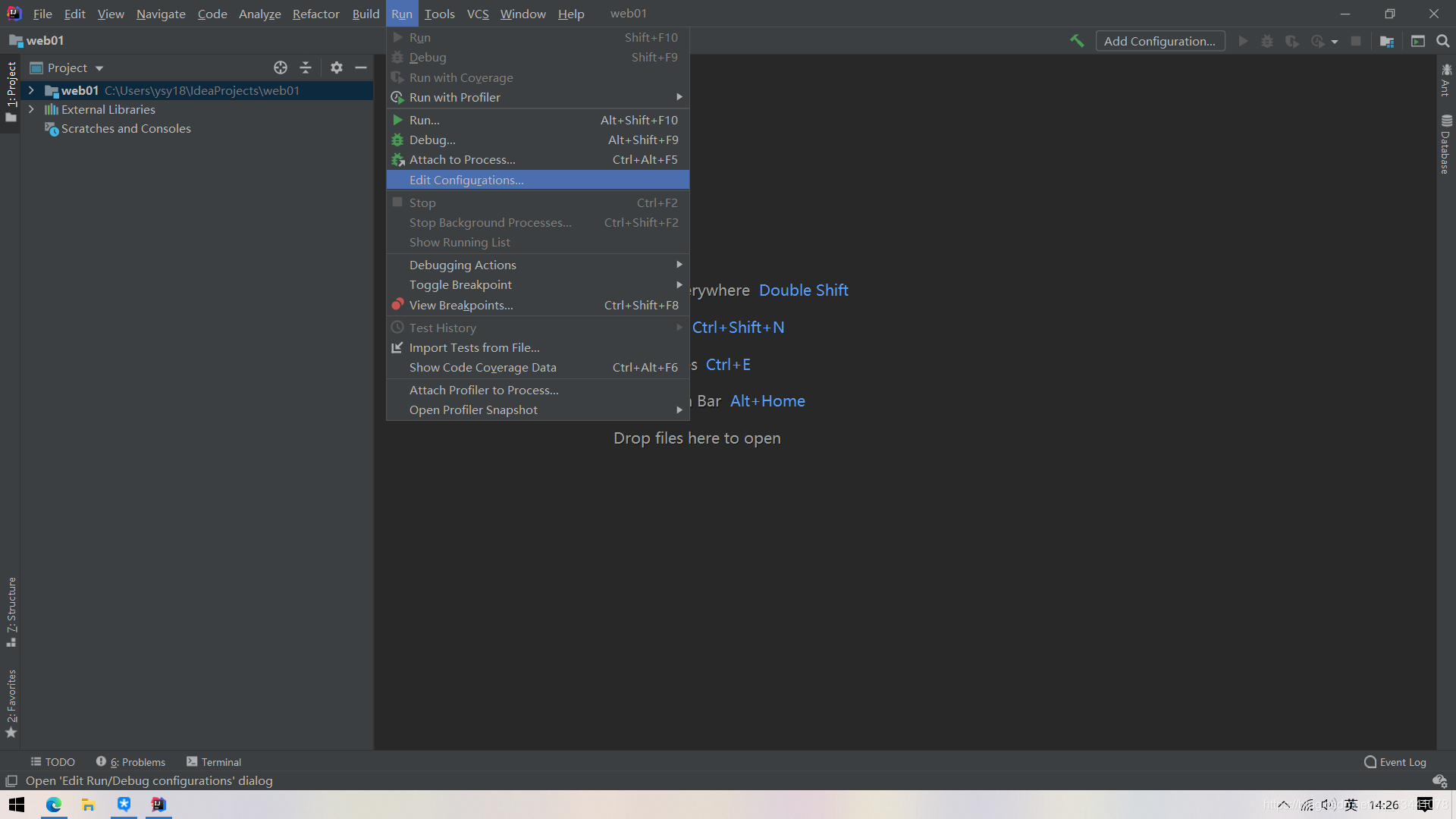Select Edit Configurations menu item
Viewport: 1456px width, 819px height.
466,180
